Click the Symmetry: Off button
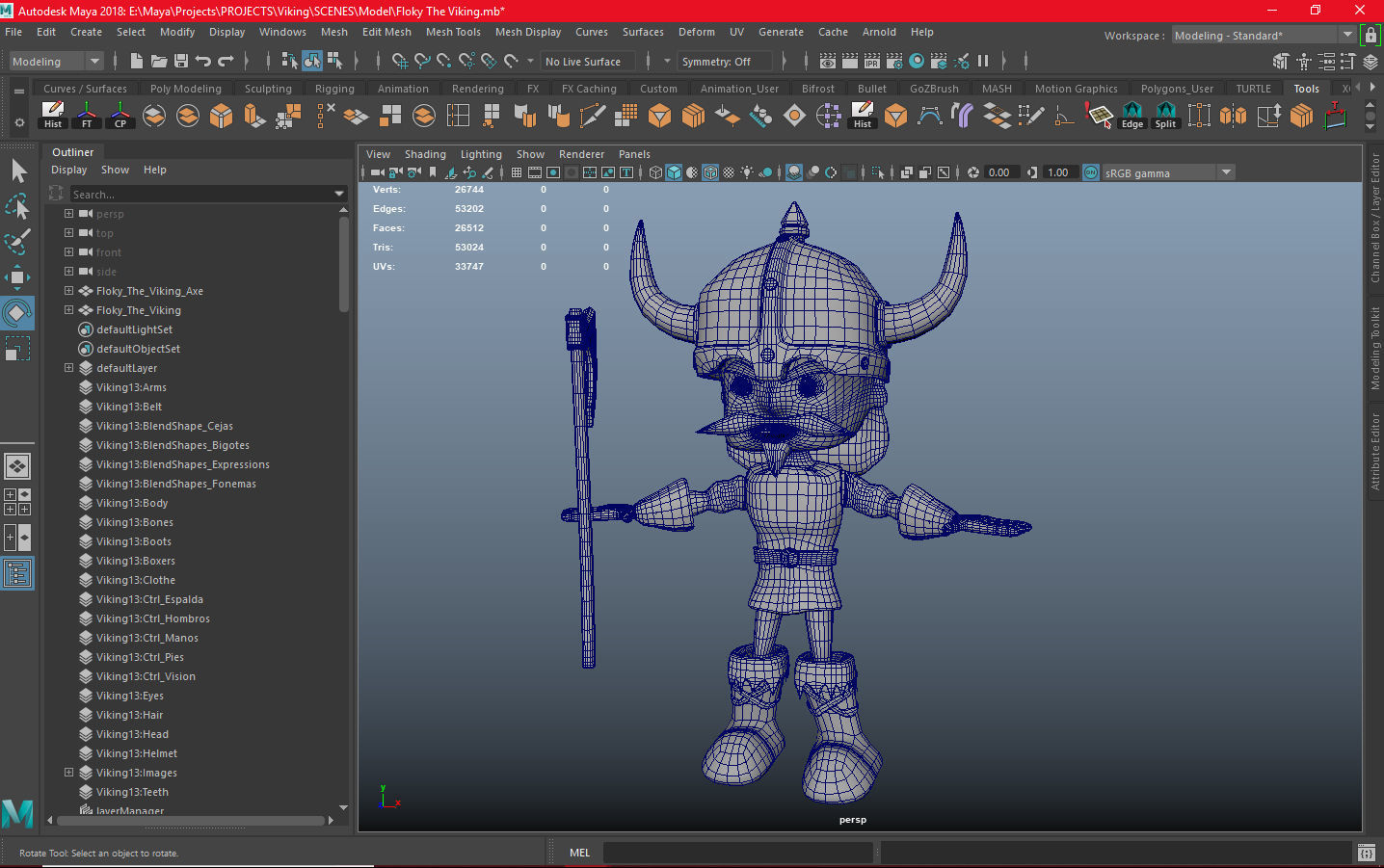 coord(724,62)
